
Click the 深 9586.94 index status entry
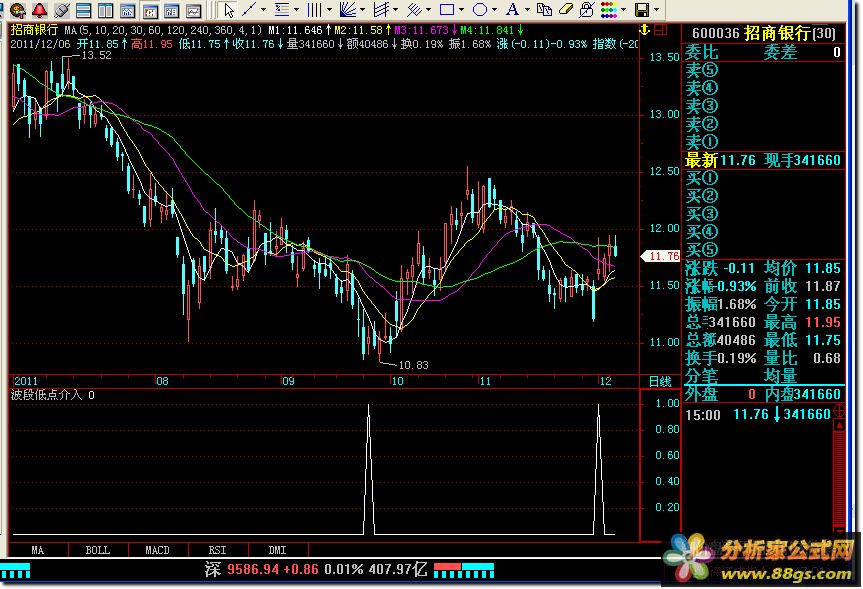click(x=316, y=569)
